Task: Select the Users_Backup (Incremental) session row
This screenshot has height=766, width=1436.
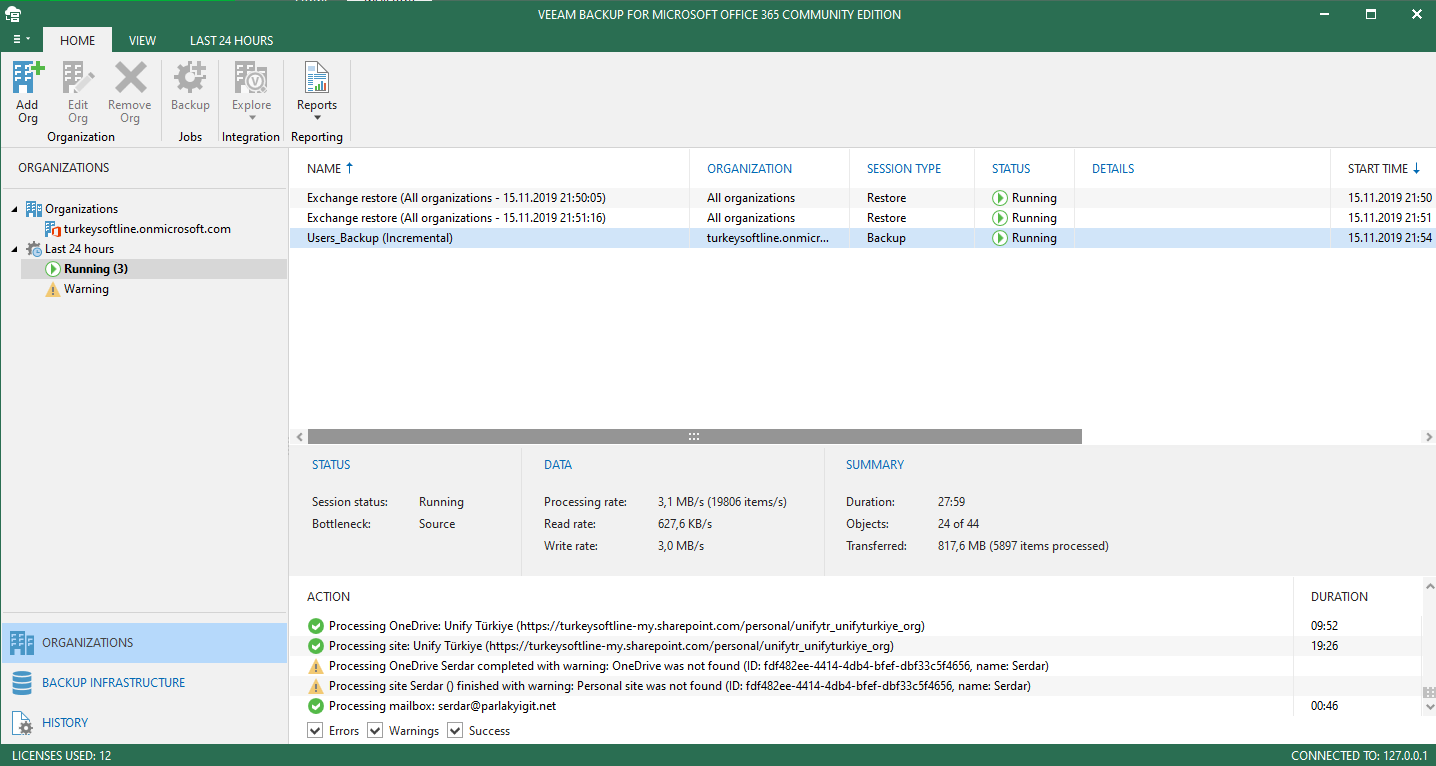Action: coord(862,238)
